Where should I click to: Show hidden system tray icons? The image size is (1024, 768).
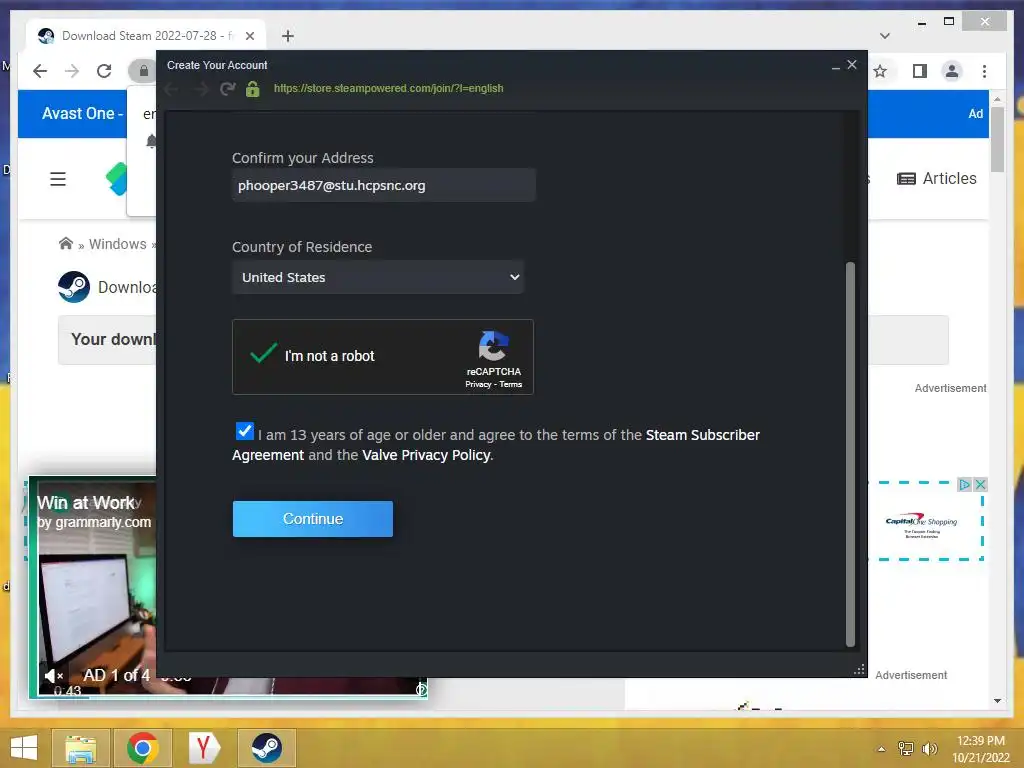pyautogui.click(x=881, y=749)
